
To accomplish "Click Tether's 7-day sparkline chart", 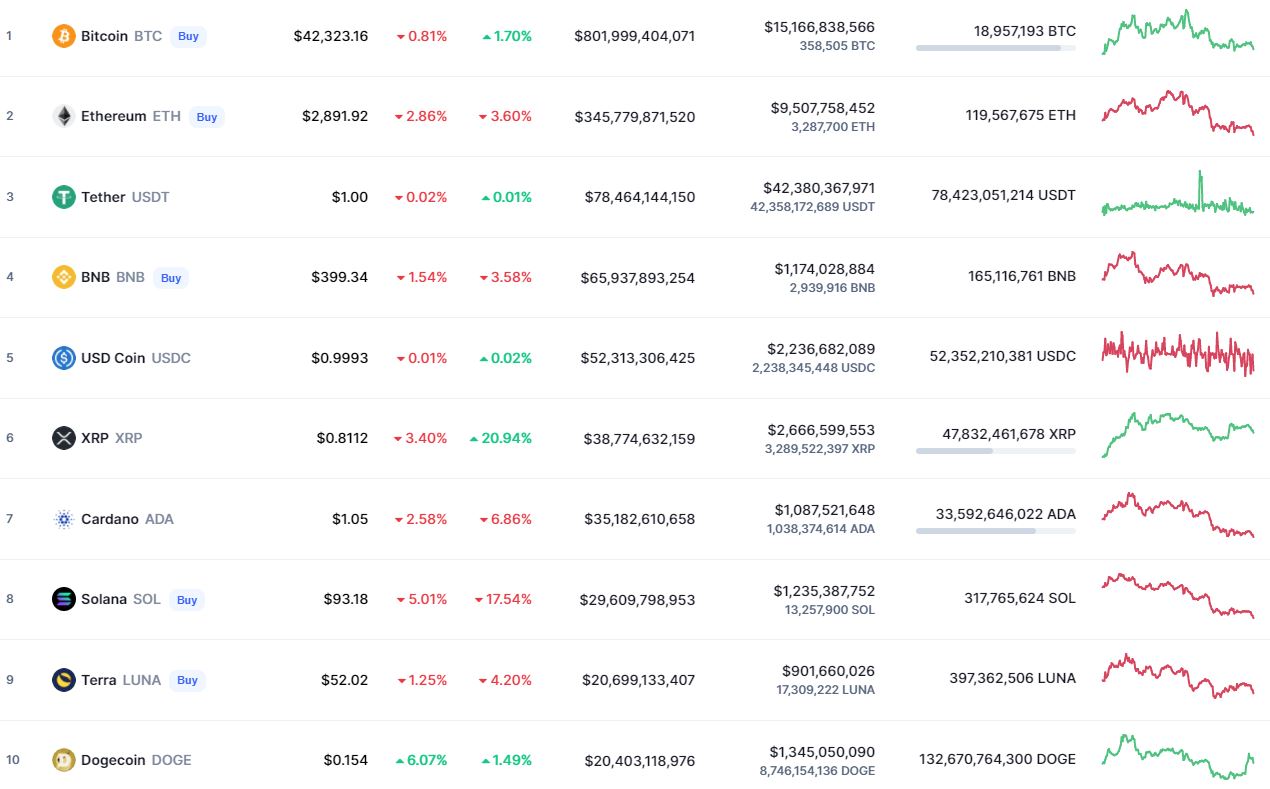I will [x=1177, y=197].
